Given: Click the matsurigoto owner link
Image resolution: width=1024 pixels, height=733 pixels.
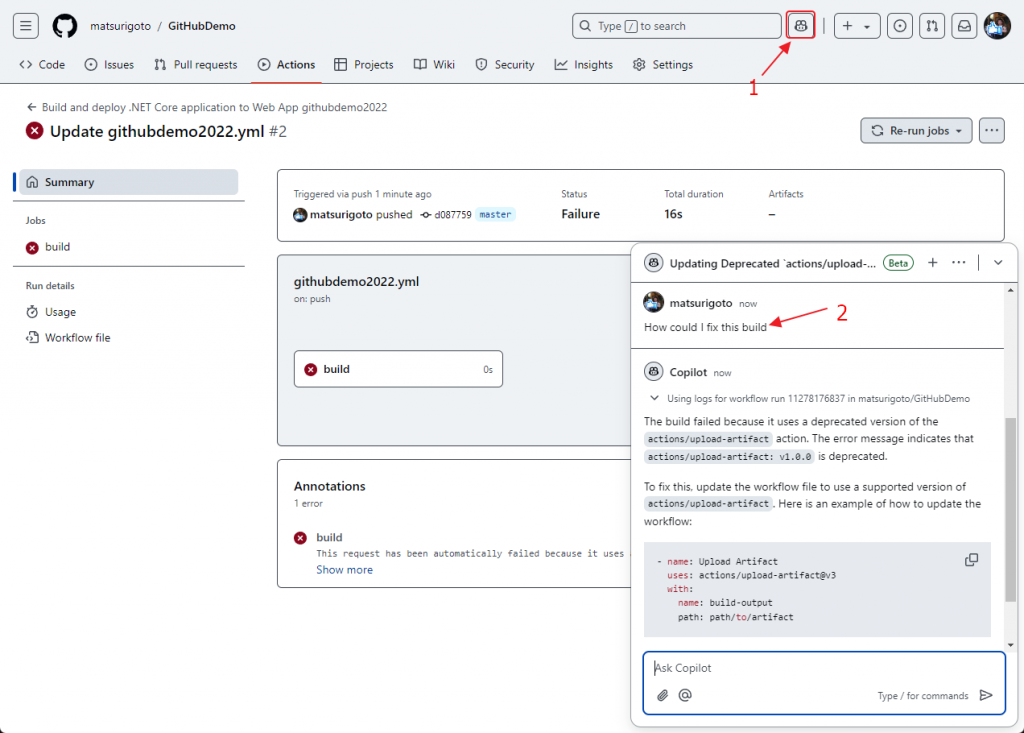Looking at the screenshot, I should (120, 26).
